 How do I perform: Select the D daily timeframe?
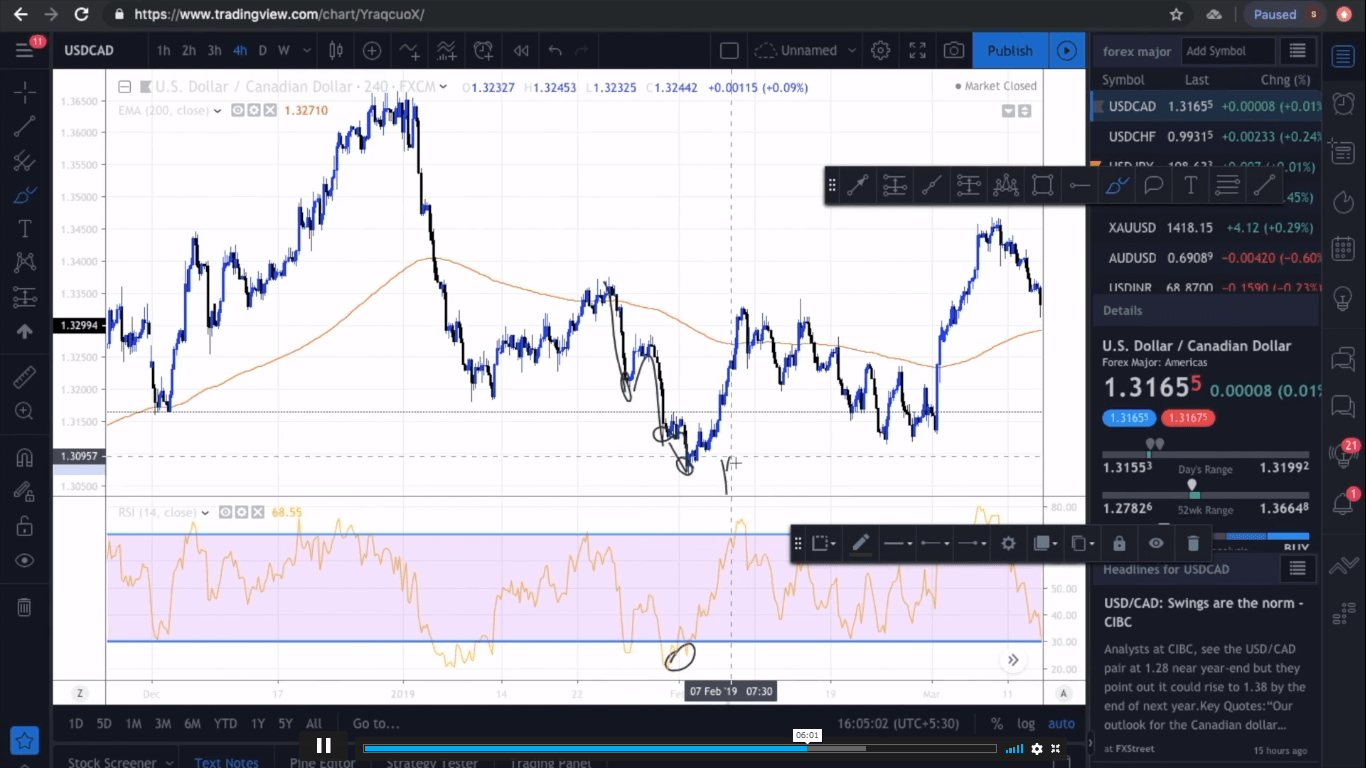click(x=263, y=50)
